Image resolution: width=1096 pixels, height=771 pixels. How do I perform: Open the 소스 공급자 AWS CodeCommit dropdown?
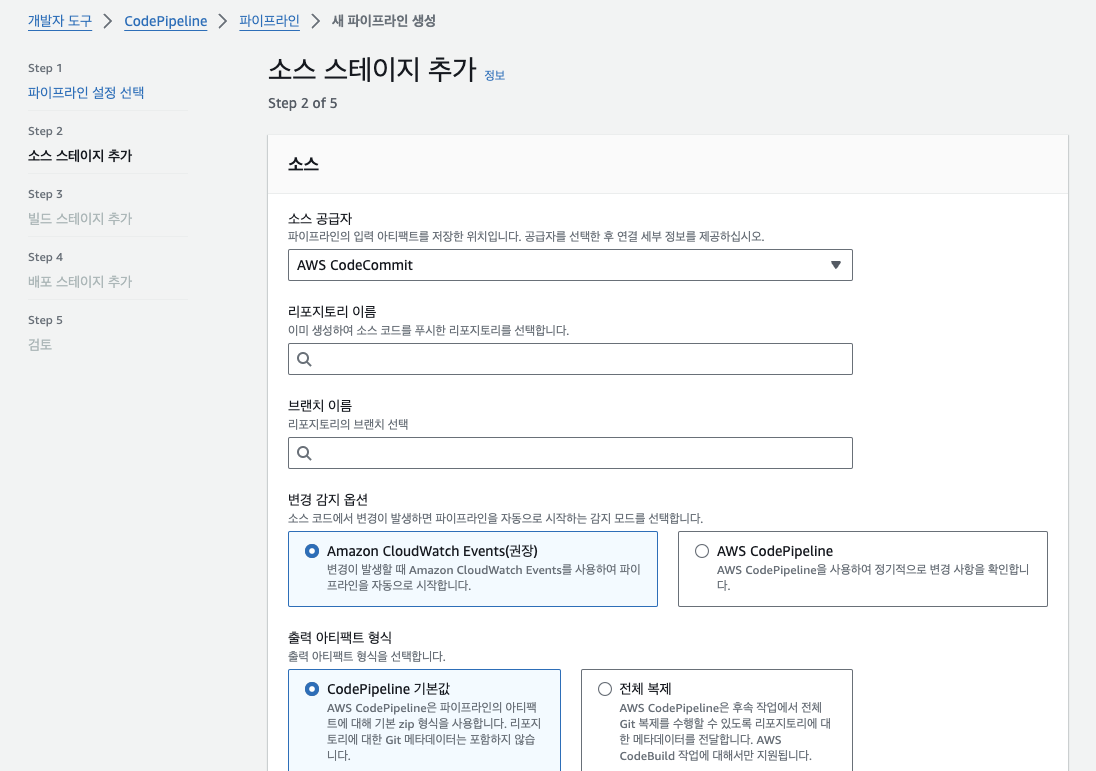tap(570, 265)
